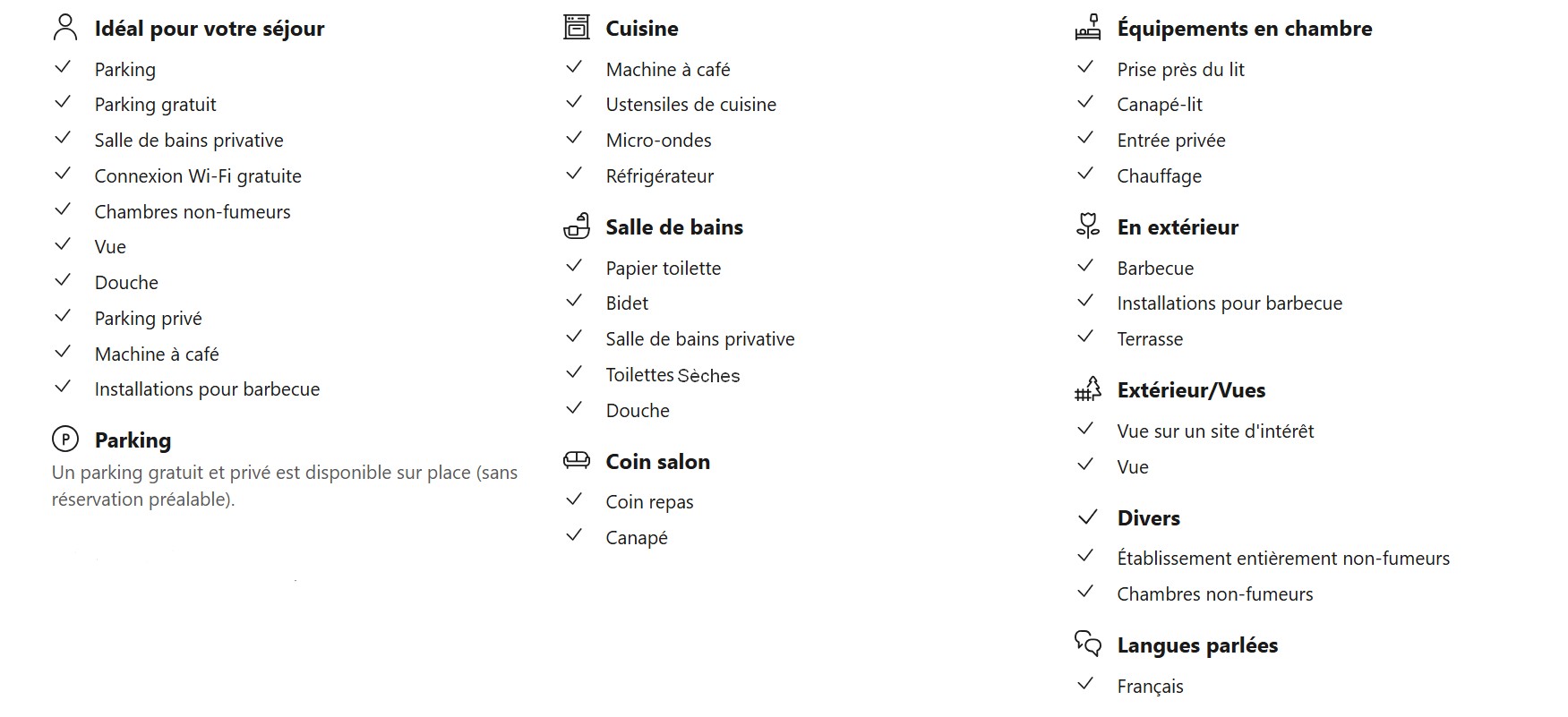Click the Établissement entièrement non-fumeurs item

point(1282,559)
